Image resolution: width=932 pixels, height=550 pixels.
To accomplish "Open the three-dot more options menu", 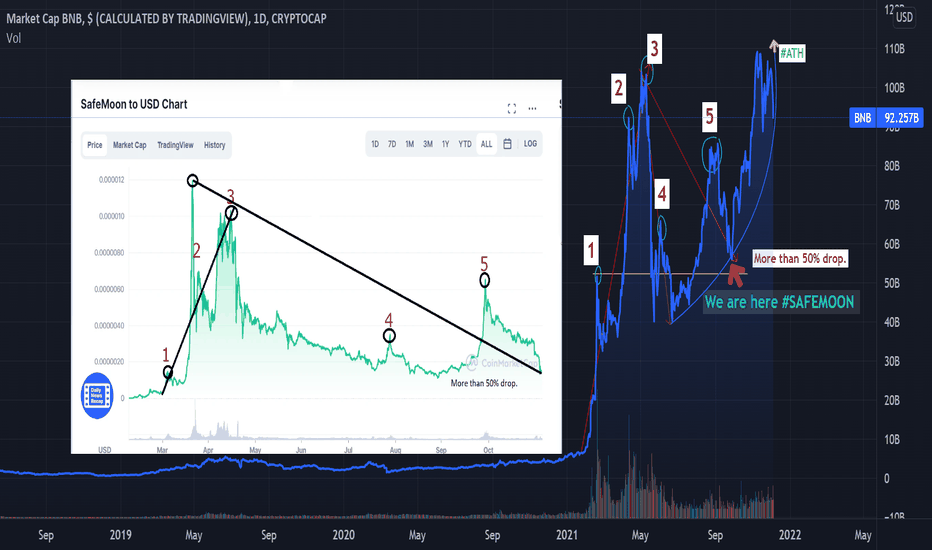I will tap(533, 108).
